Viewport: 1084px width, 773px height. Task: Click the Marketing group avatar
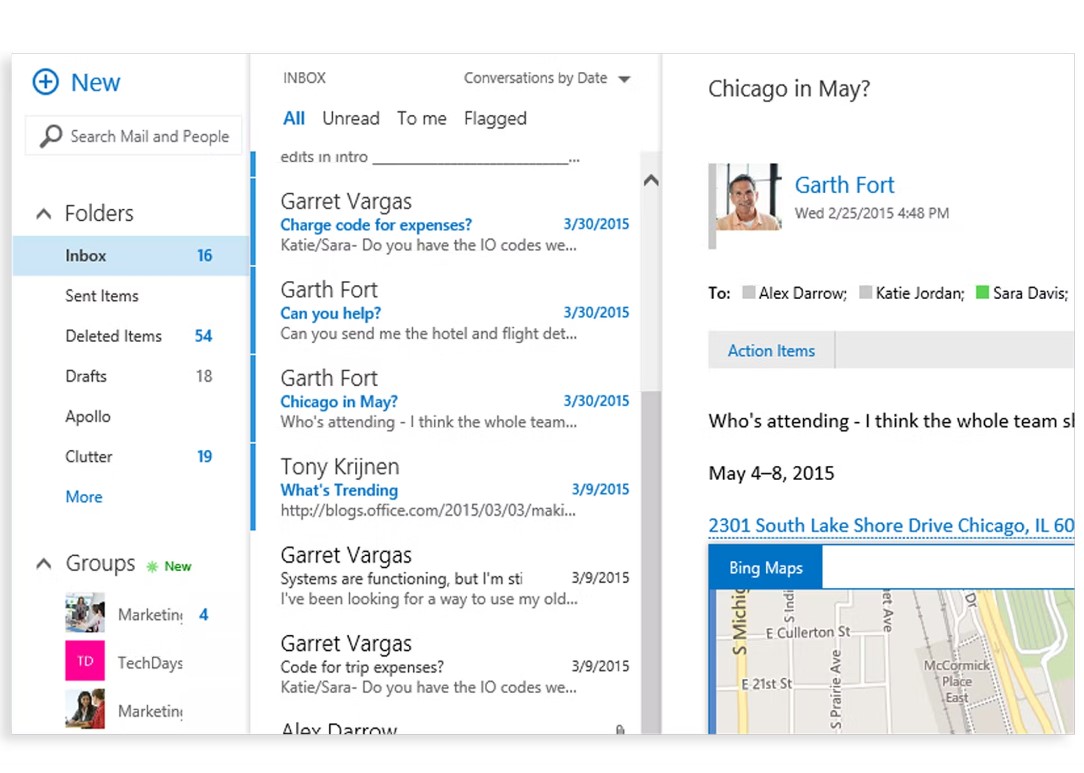[x=85, y=613]
